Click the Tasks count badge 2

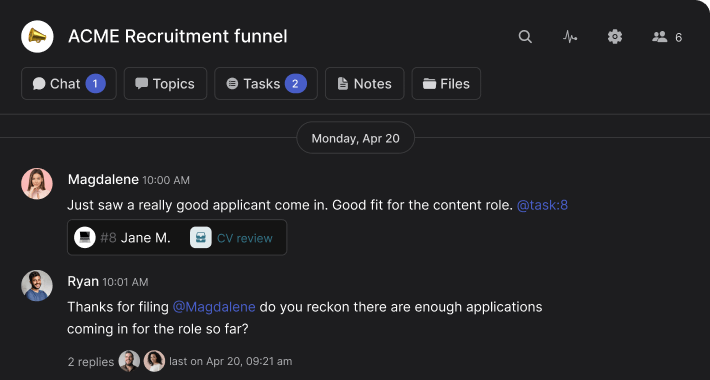pos(295,83)
